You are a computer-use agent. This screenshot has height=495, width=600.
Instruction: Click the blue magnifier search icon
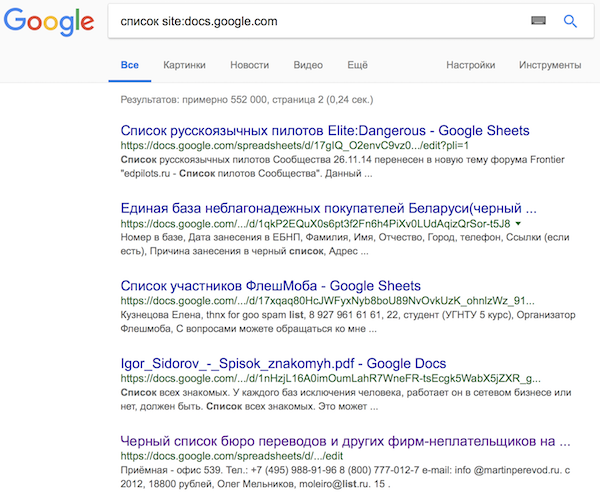click(570, 21)
